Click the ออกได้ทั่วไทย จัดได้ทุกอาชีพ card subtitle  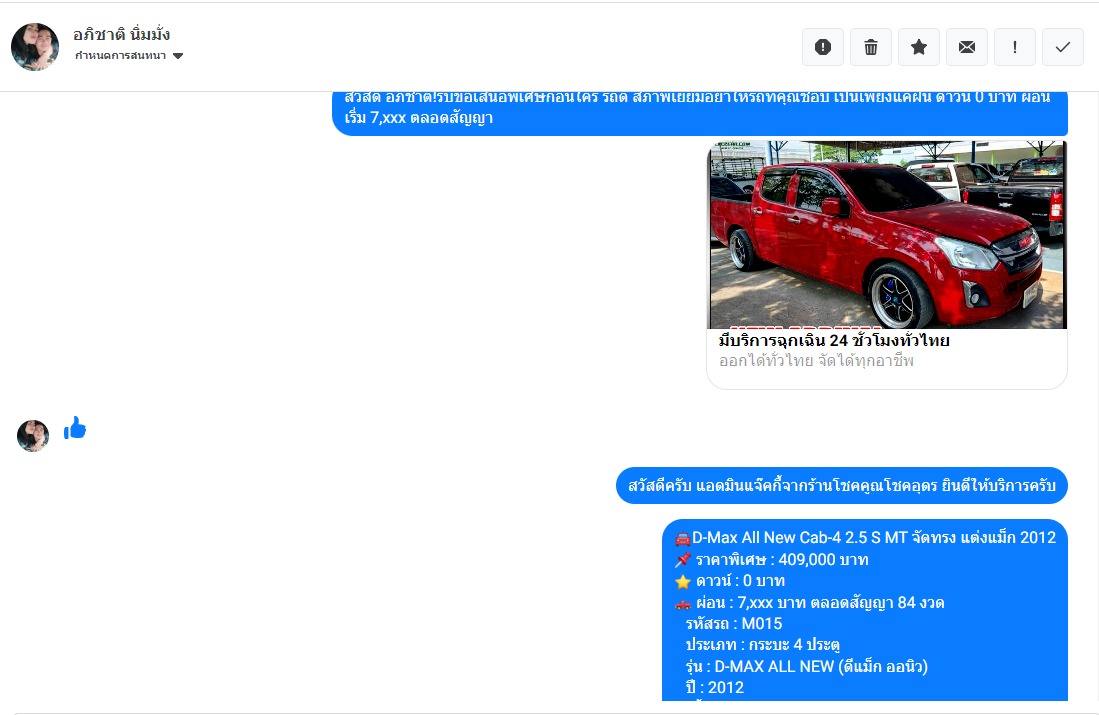tap(817, 361)
